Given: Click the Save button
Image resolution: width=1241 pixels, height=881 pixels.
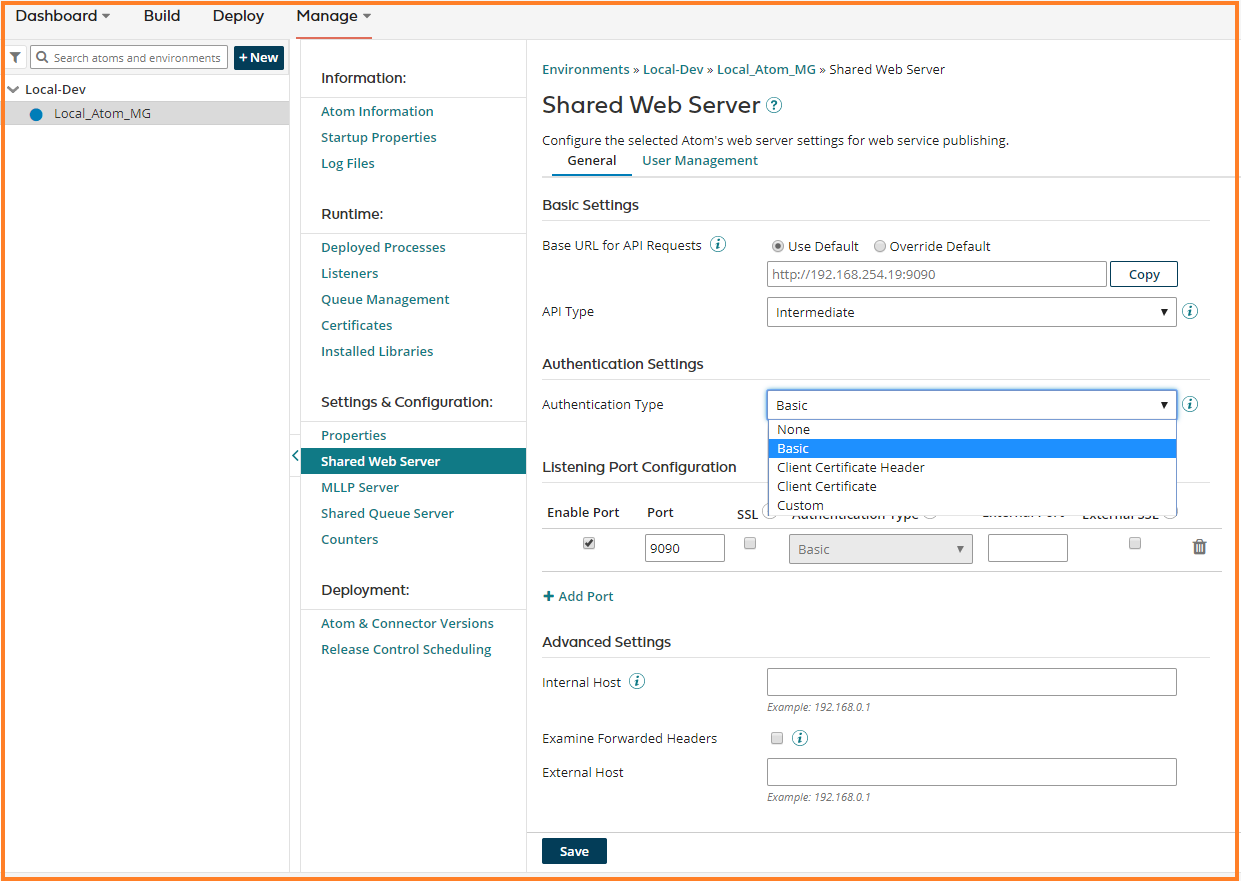Looking at the screenshot, I should pos(574,851).
